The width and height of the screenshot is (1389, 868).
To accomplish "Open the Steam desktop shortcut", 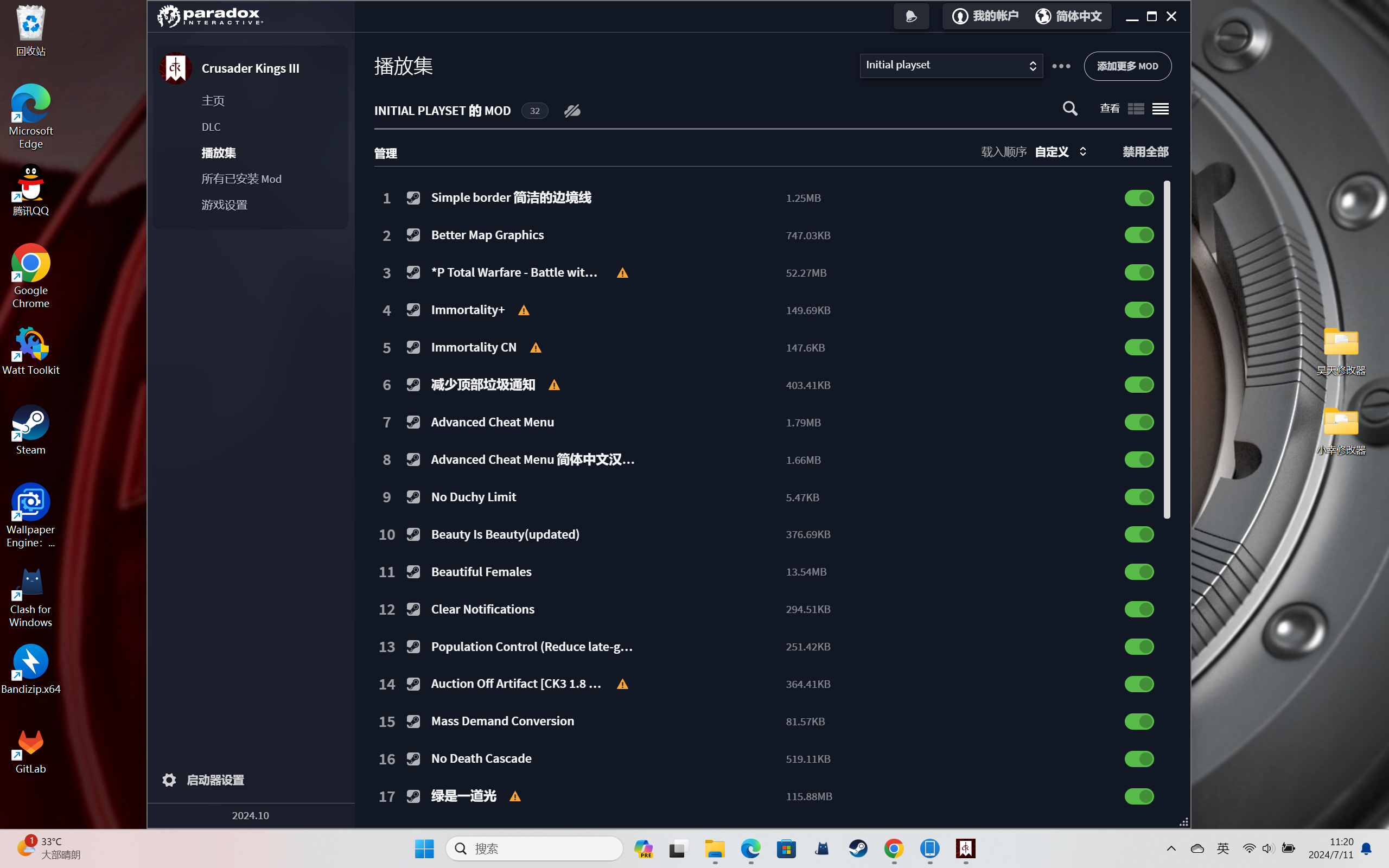I will click(x=30, y=430).
